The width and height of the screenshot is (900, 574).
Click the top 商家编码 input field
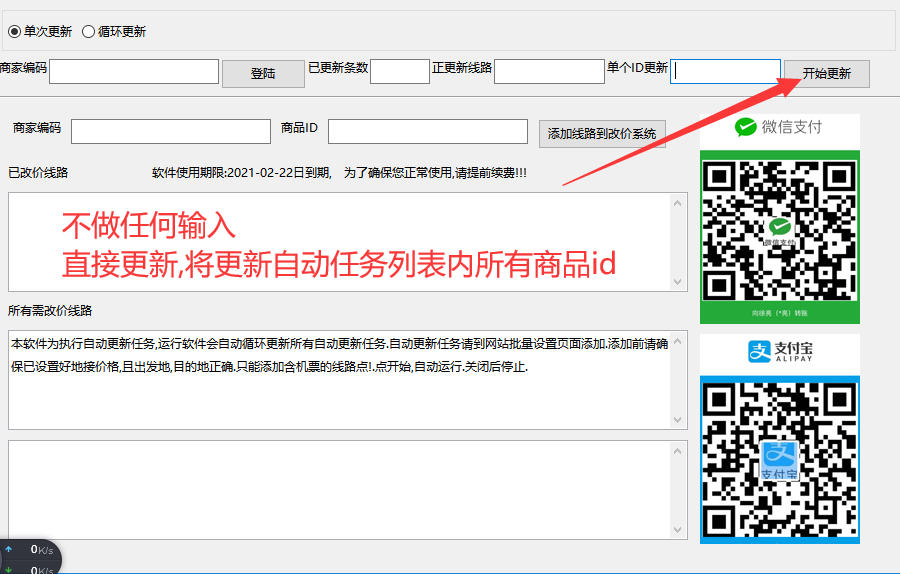pyautogui.click(x=134, y=72)
